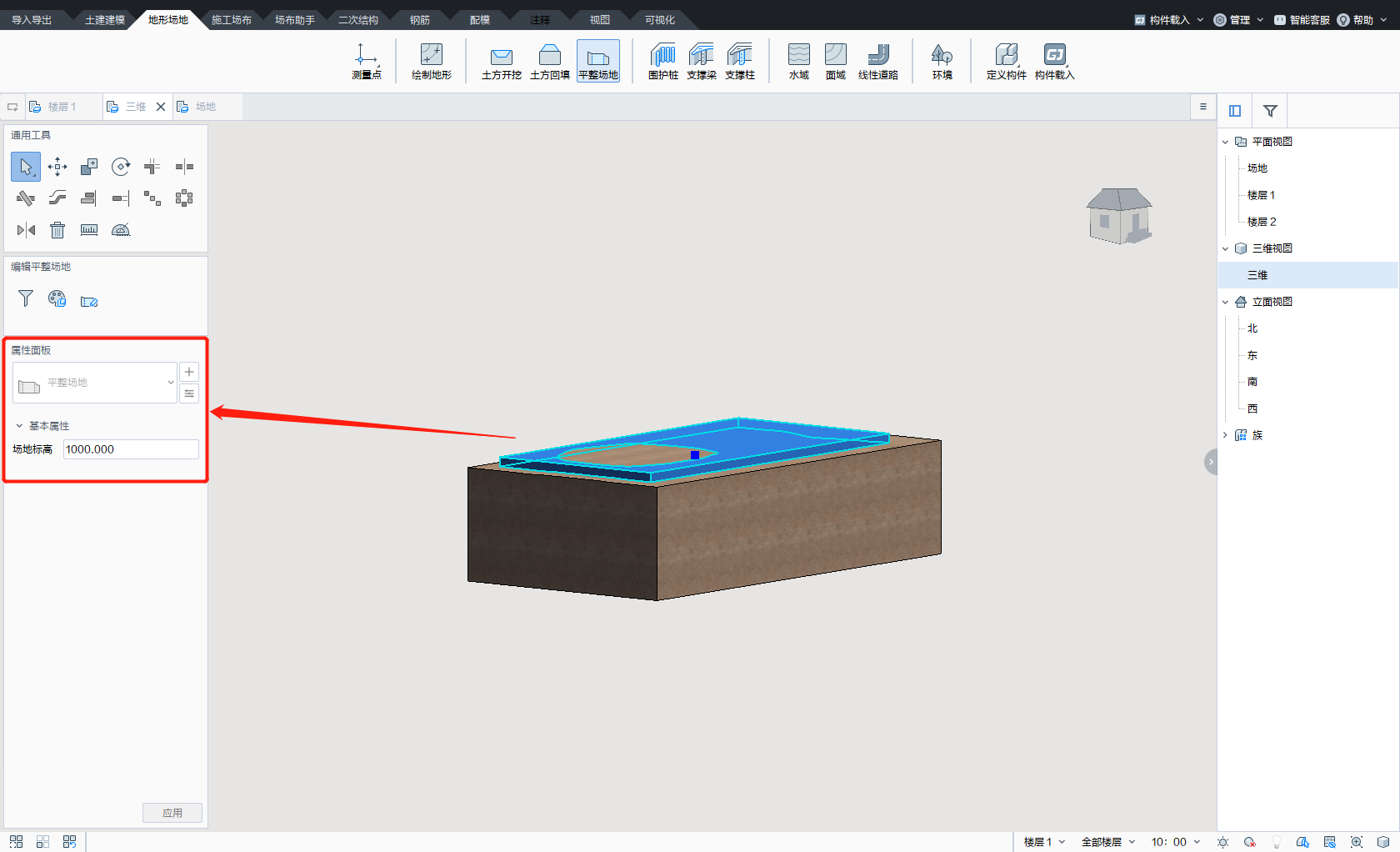Viewport: 1400px width, 852px height.
Task: Select the 围护桩 tool
Action: [663, 61]
